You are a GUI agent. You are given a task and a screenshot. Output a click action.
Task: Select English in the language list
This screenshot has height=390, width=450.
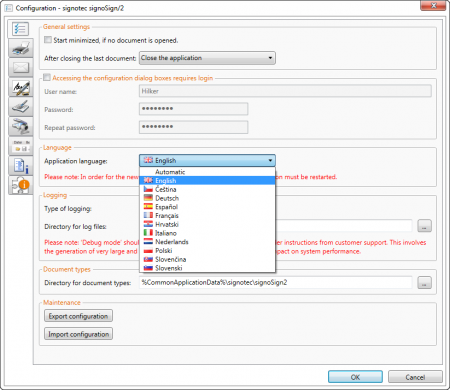pos(207,181)
